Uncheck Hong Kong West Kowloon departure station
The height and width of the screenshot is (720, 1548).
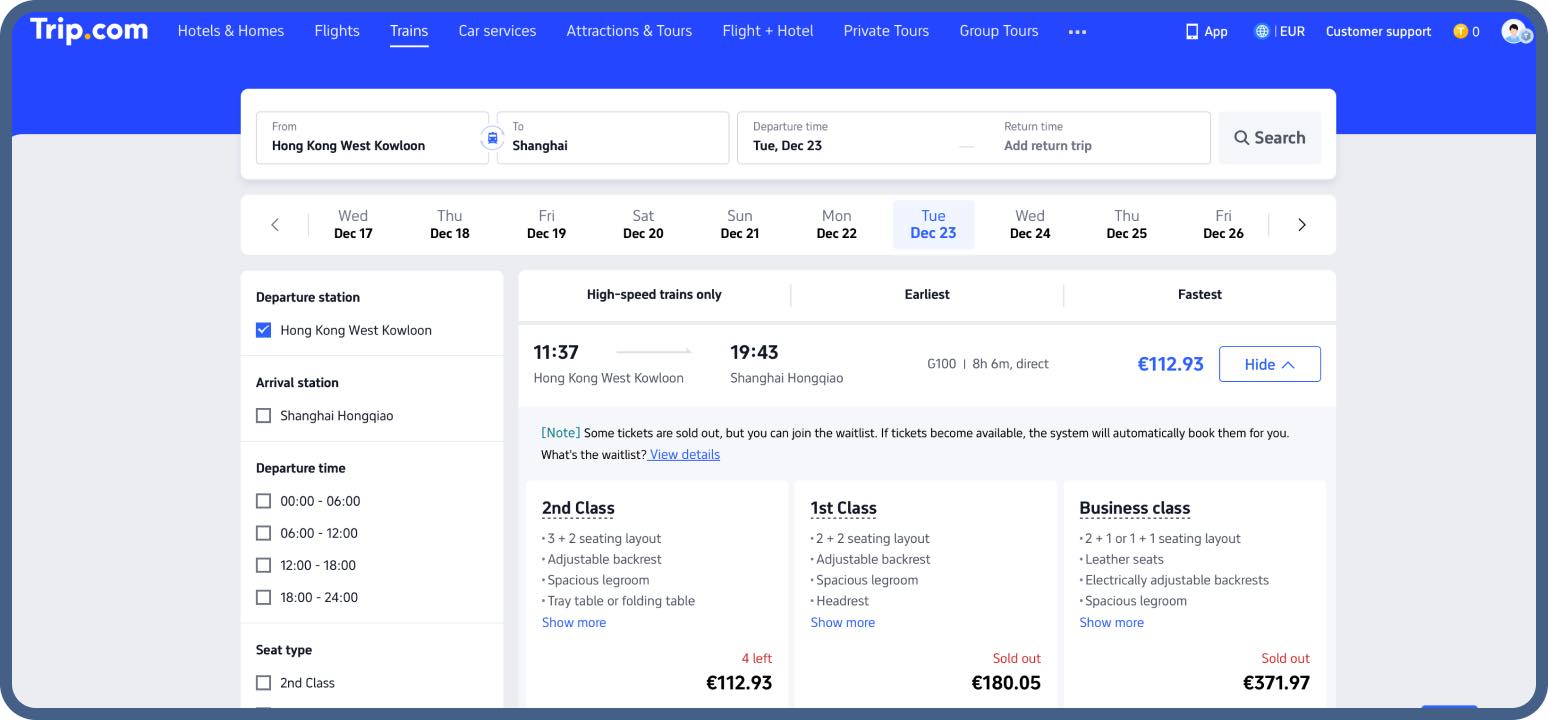coord(264,330)
